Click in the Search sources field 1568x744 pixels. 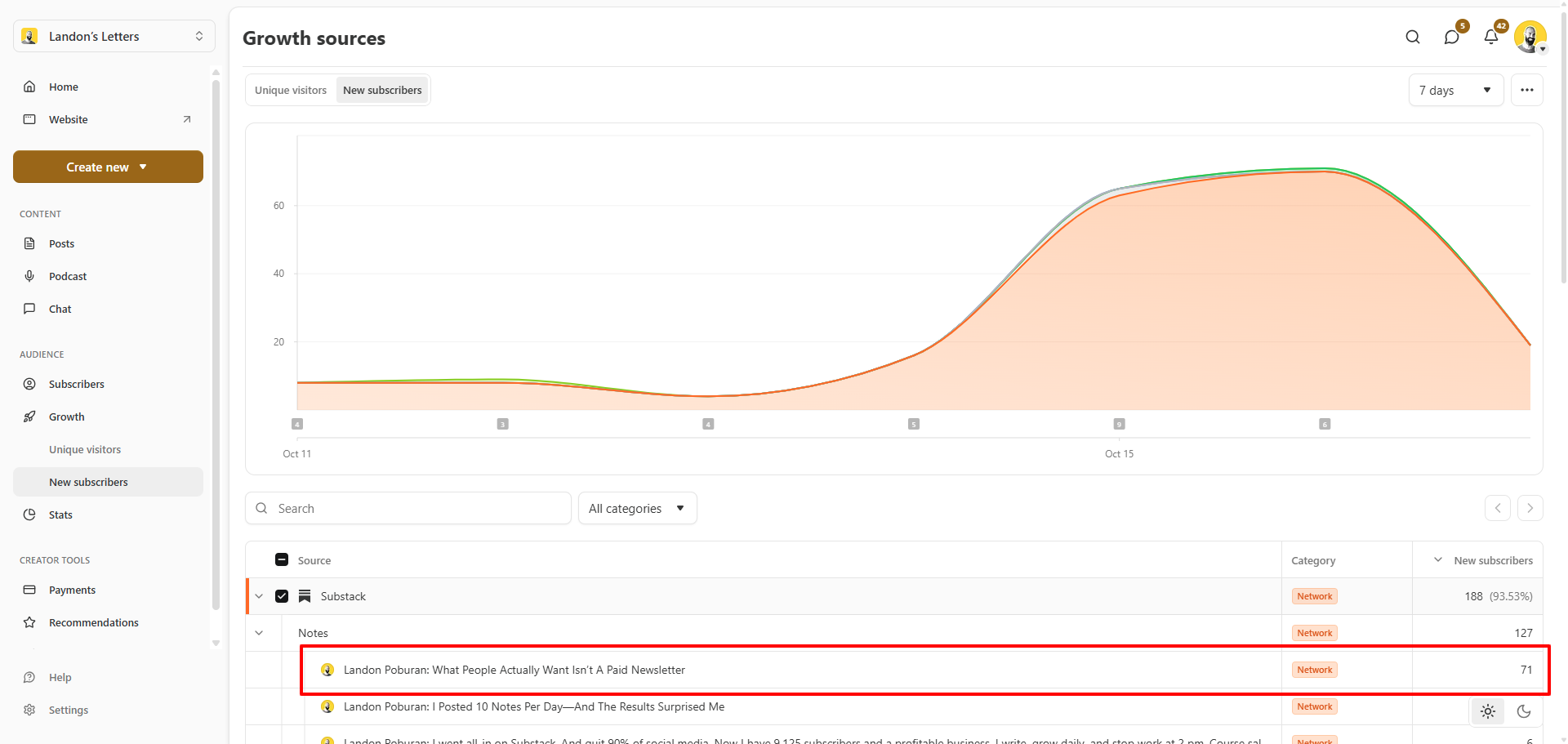(408, 508)
